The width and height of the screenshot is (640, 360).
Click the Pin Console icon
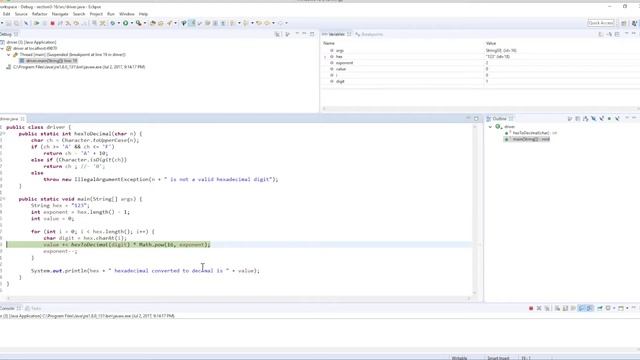click(x=600, y=308)
